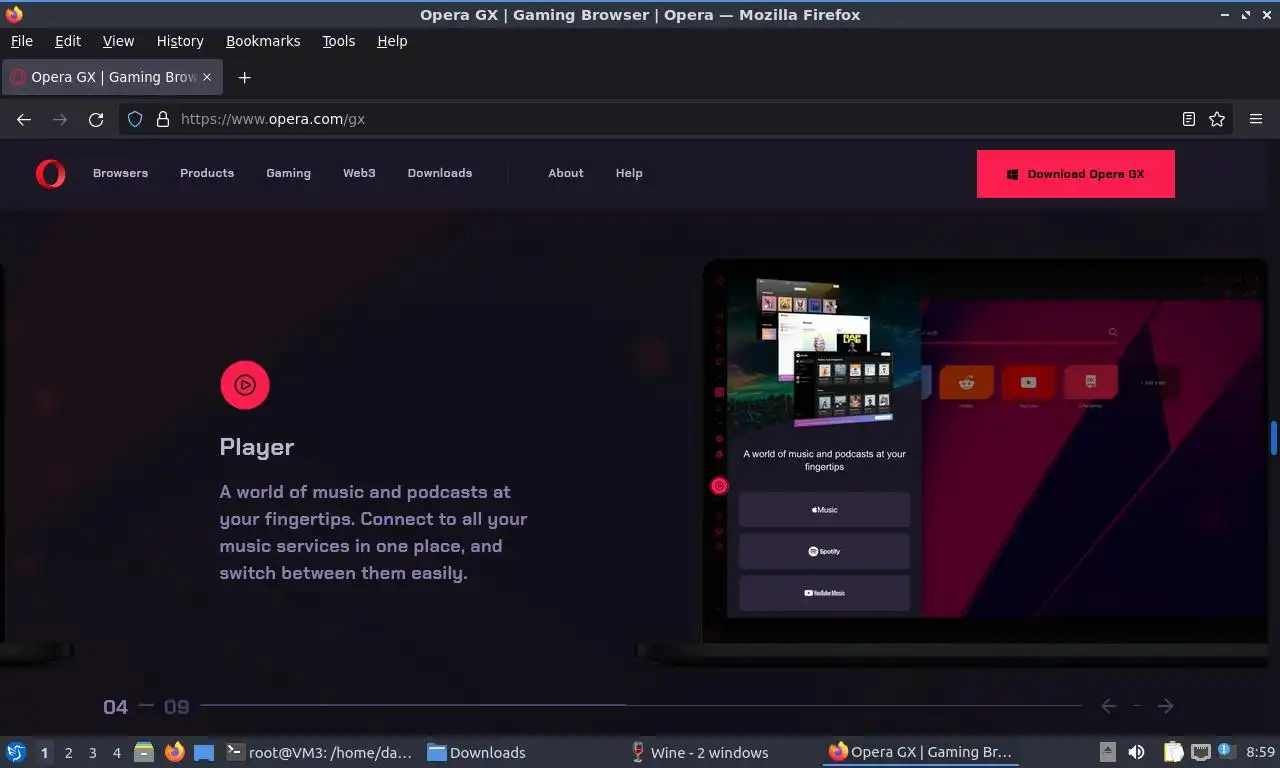This screenshot has height=768, width=1280.
Task: Open the clipboard tray icon
Action: [1174, 752]
